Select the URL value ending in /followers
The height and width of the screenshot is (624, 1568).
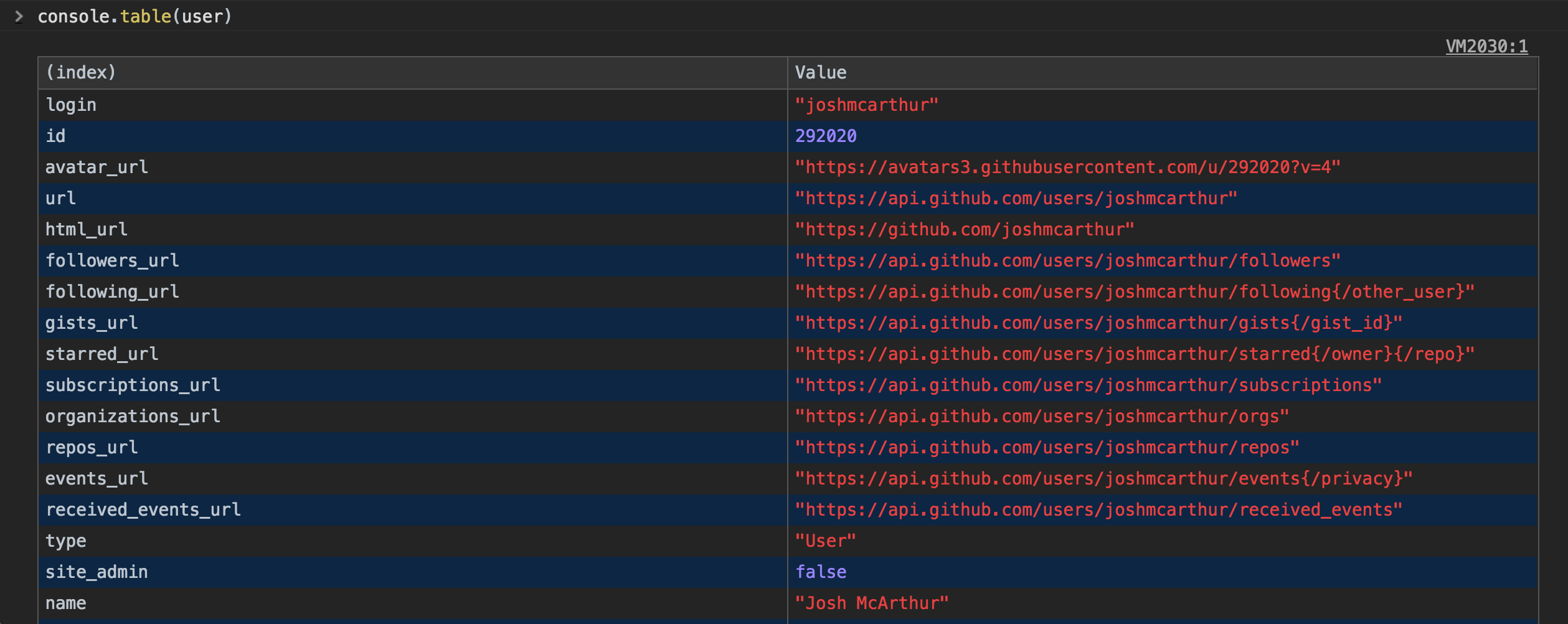point(1067,261)
